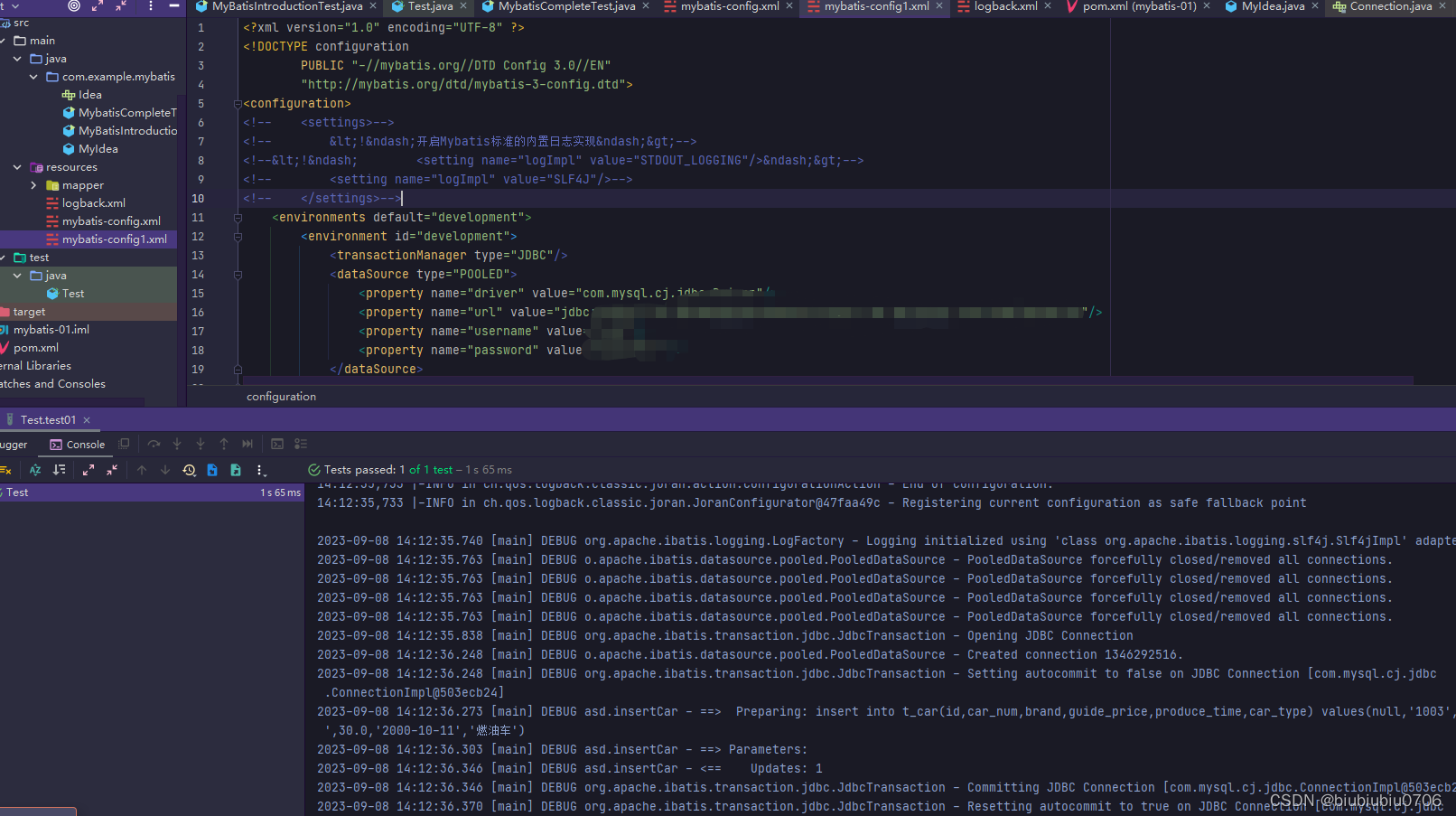Expand all test results
Viewport: 1456px width, 816px height.
[89, 470]
